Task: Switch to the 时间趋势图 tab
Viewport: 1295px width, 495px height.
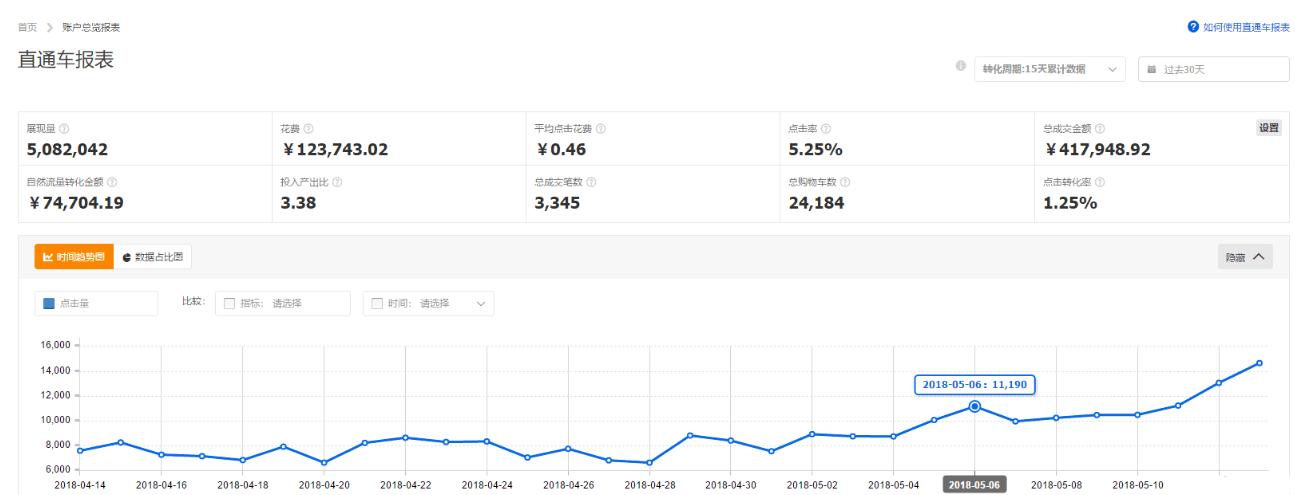Action: pos(74,257)
